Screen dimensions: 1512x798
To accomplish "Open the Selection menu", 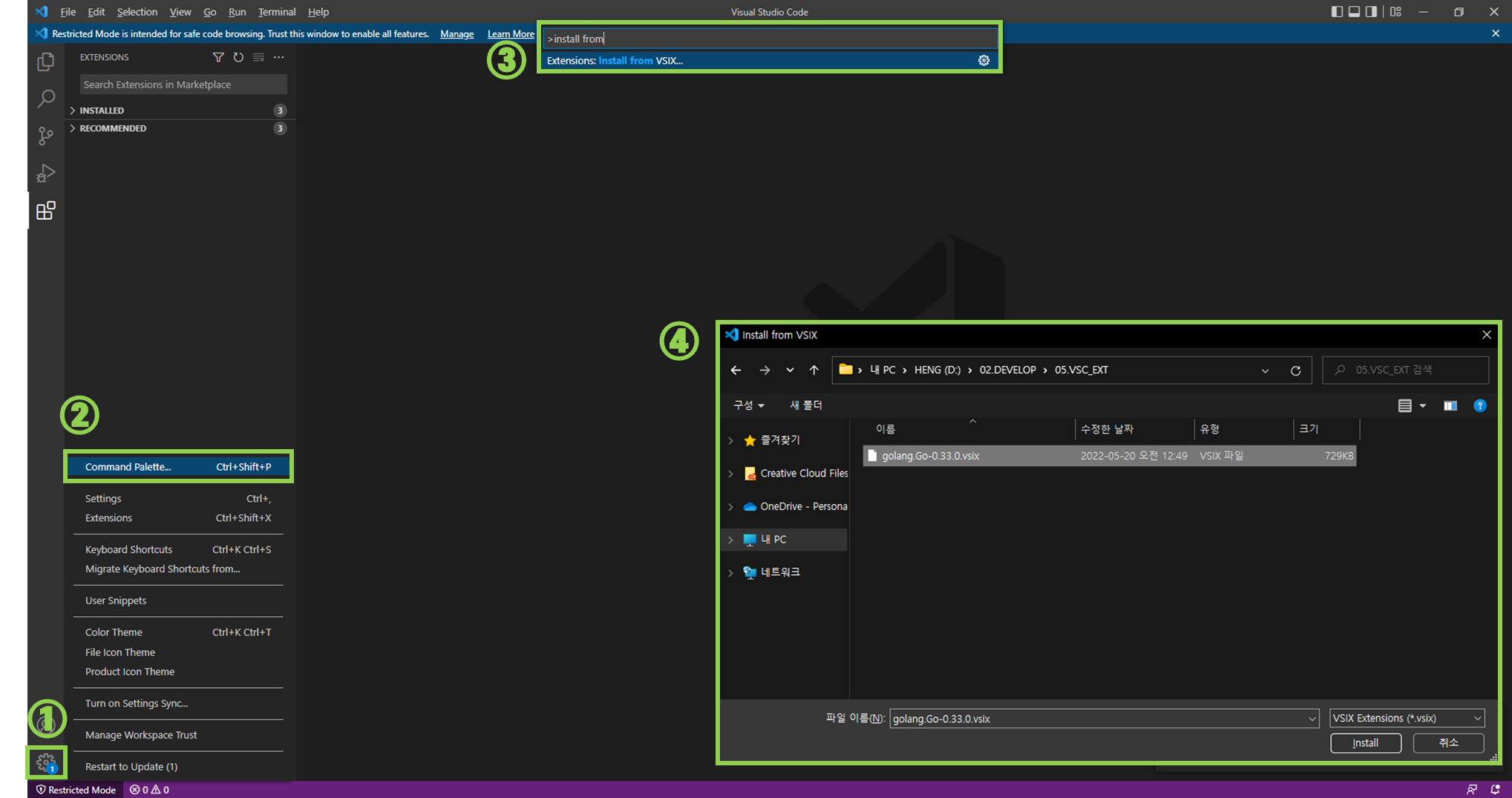I will [x=137, y=12].
